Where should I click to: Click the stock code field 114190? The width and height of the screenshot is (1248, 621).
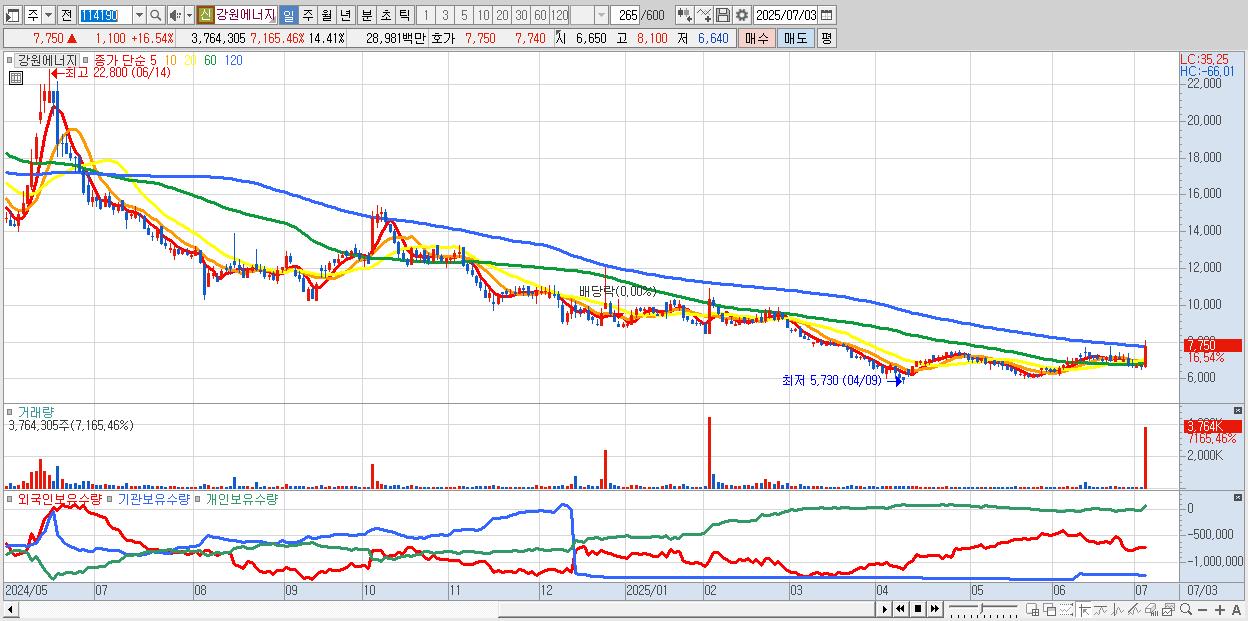(x=106, y=16)
